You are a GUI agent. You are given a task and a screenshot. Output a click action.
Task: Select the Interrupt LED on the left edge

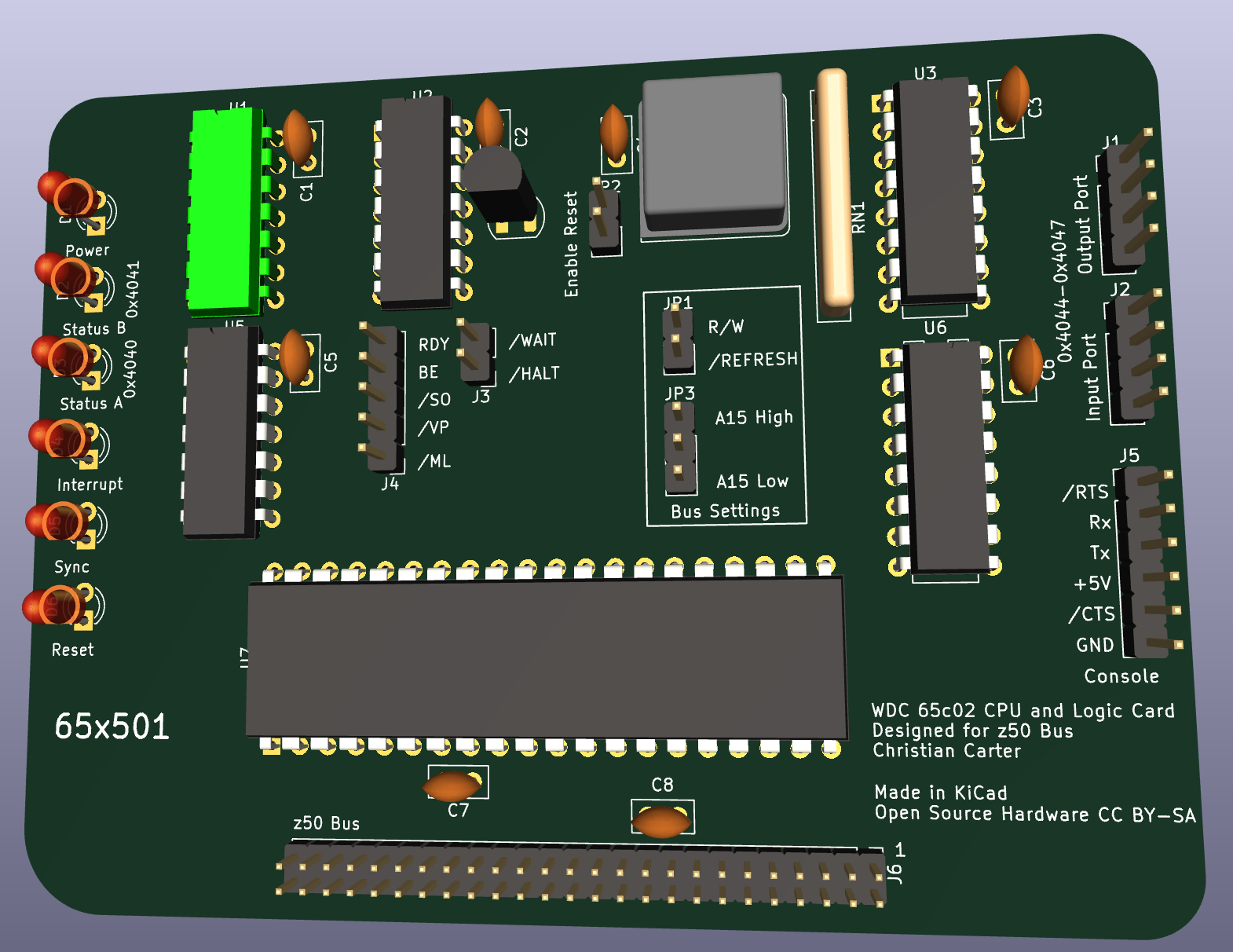click(59, 438)
